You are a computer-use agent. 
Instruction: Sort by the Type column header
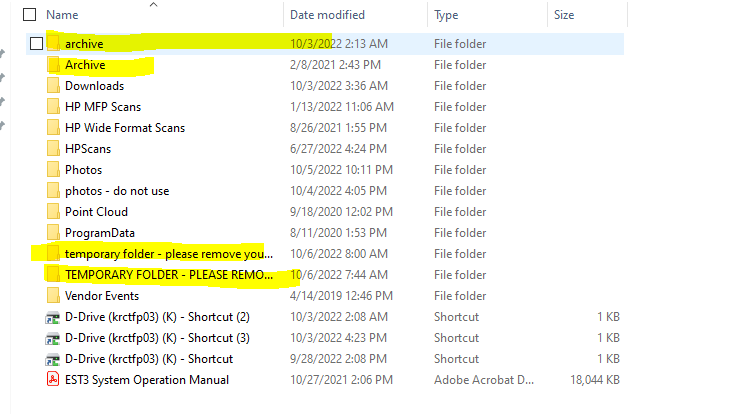pos(447,15)
